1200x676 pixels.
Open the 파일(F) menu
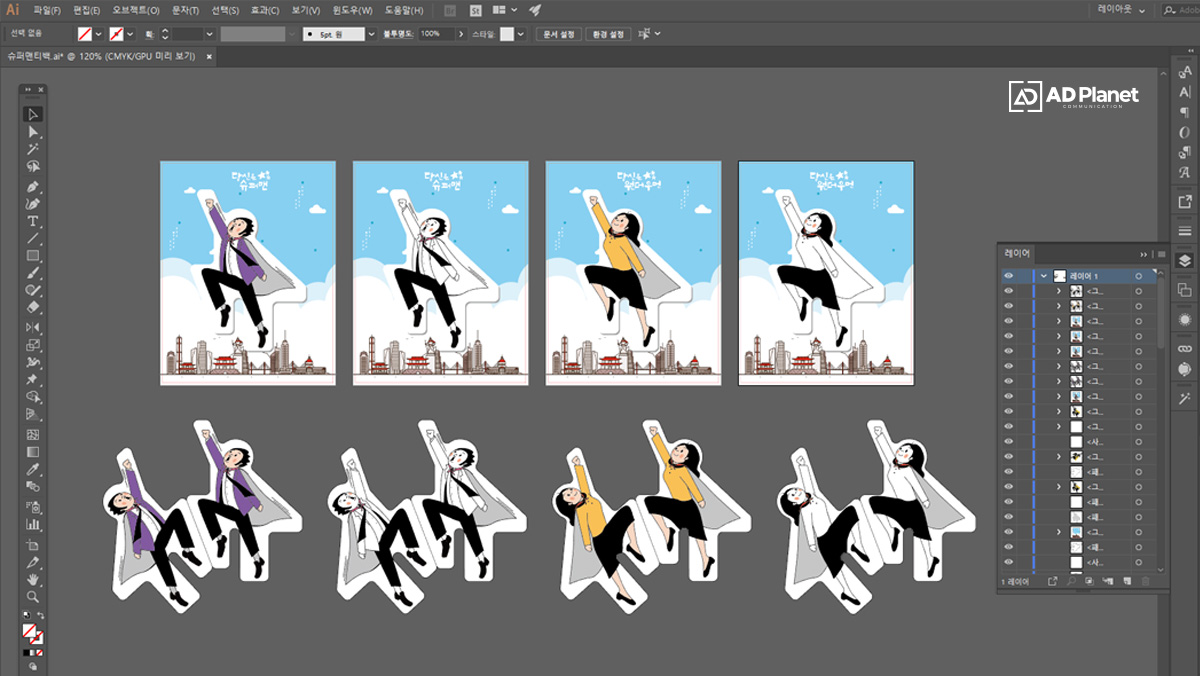click(x=47, y=10)
